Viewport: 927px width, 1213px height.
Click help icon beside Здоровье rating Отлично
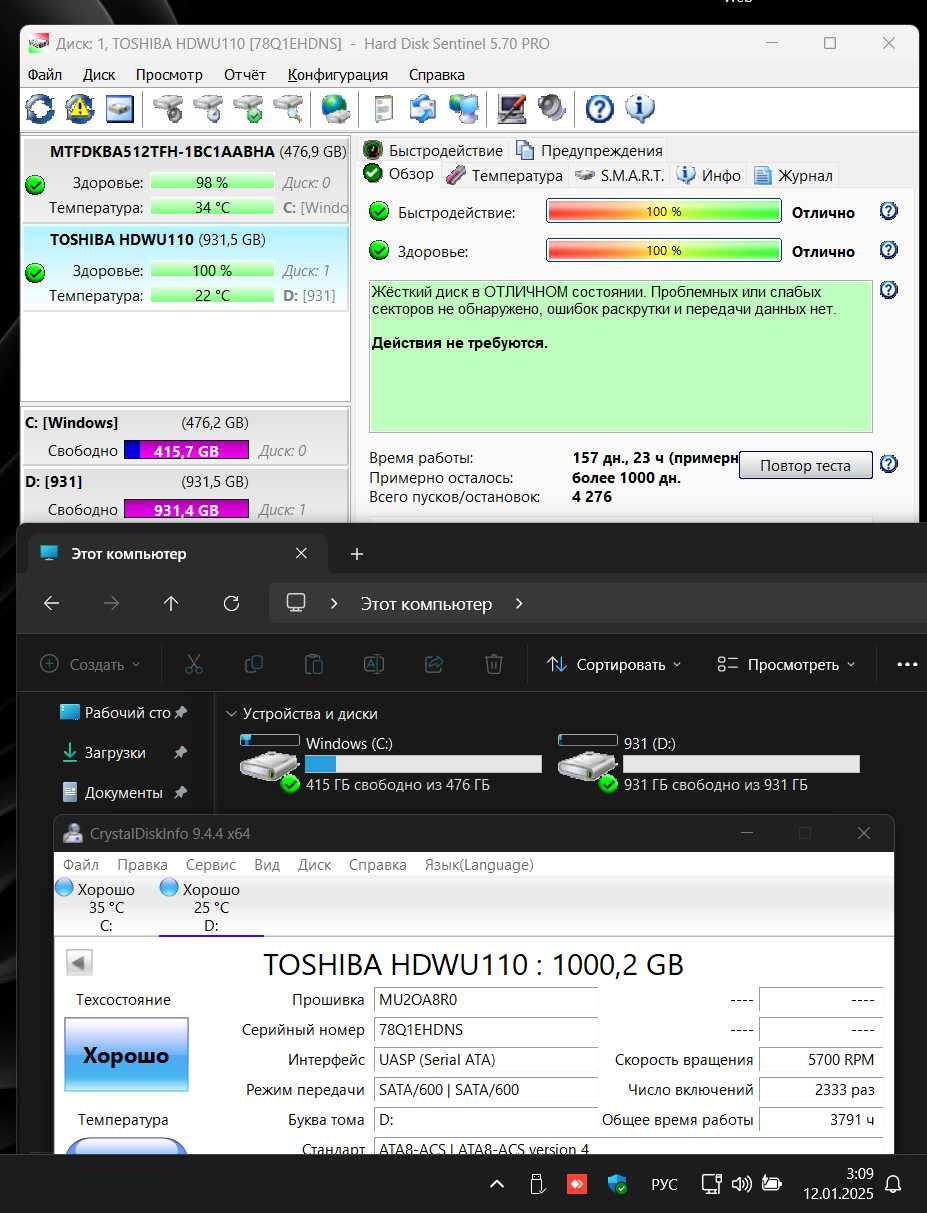(888, 250)
